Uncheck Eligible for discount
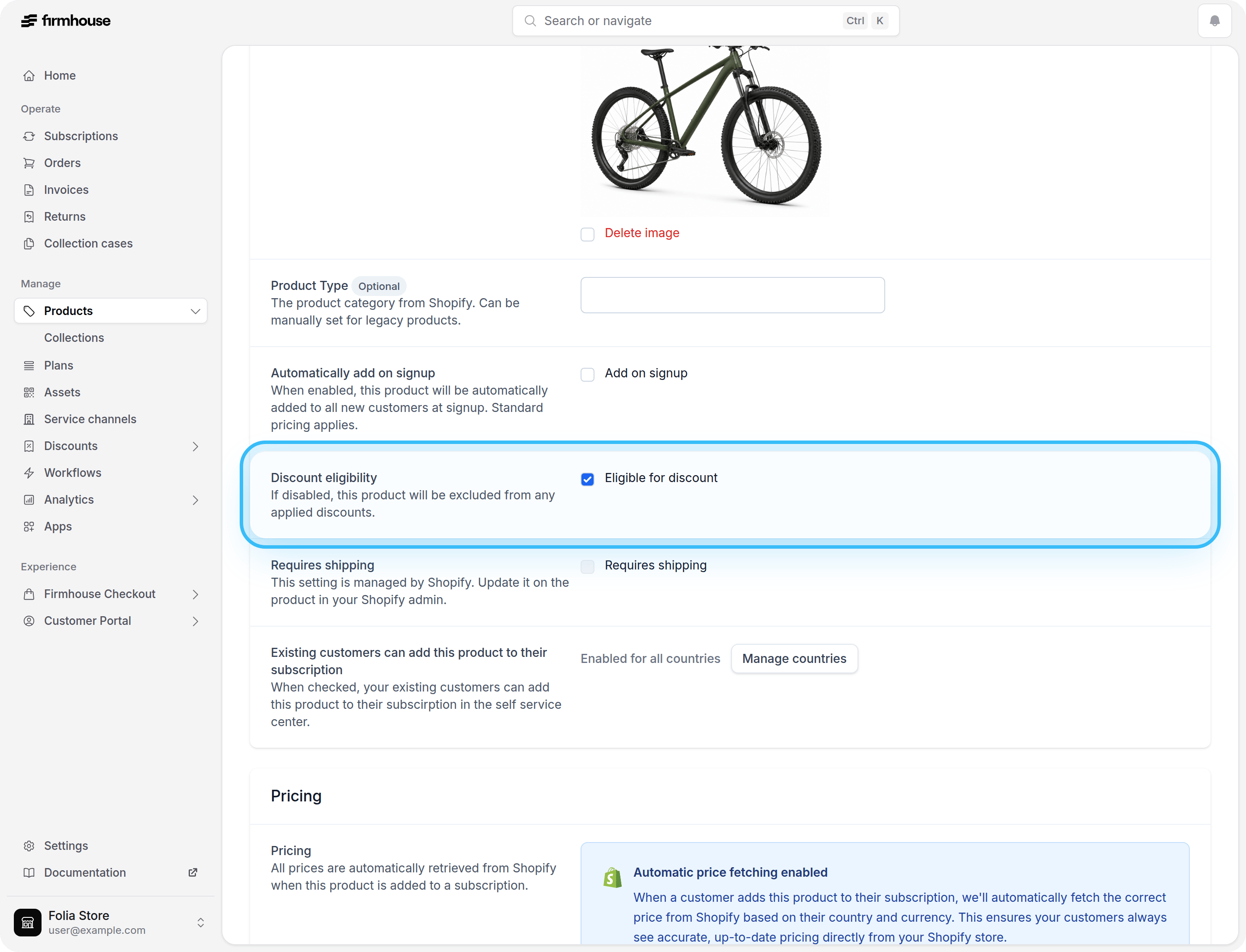This screenshot has height=952, width=1246. click(588, 479)
